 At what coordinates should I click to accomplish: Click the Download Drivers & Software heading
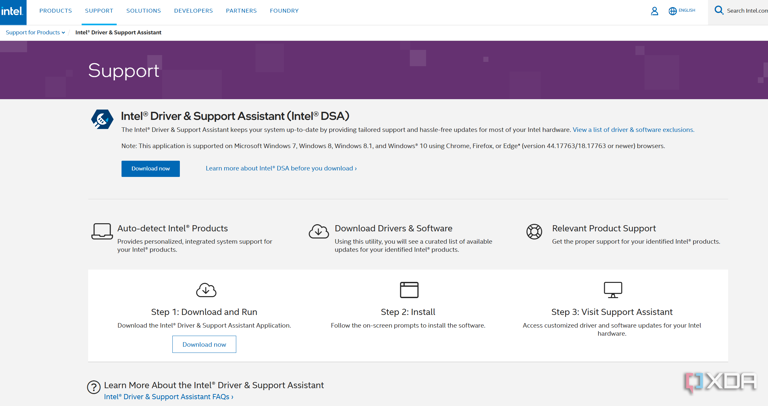393,228
